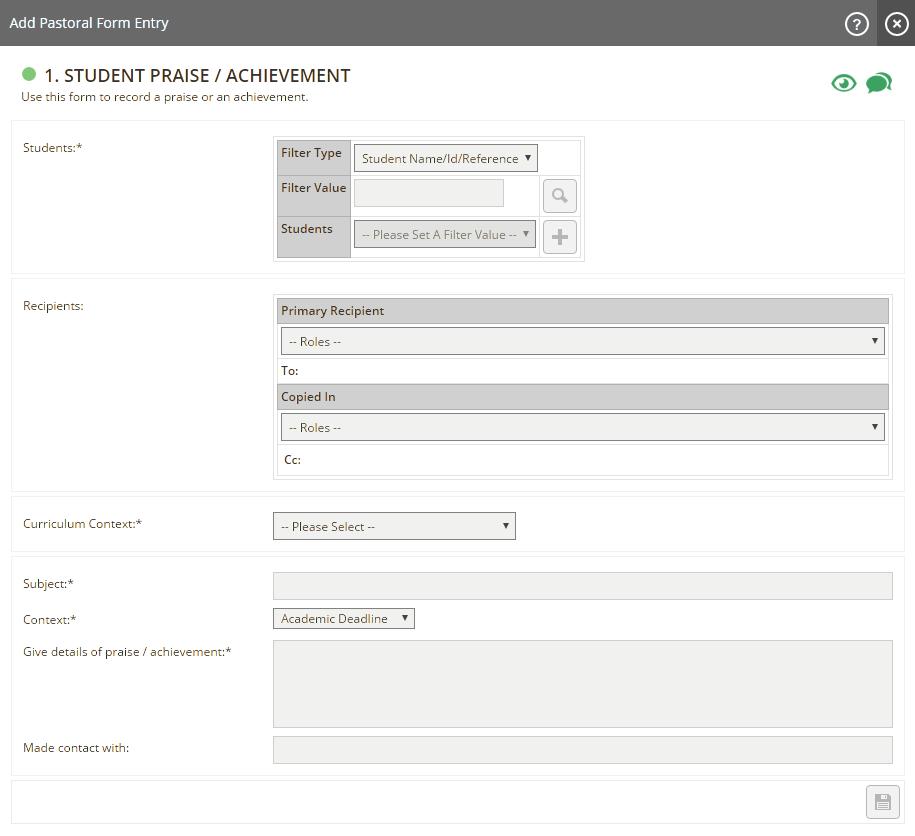Expand the Students filter value dropdown
Screen dimensions: 915x836
[x=445, y=235]
